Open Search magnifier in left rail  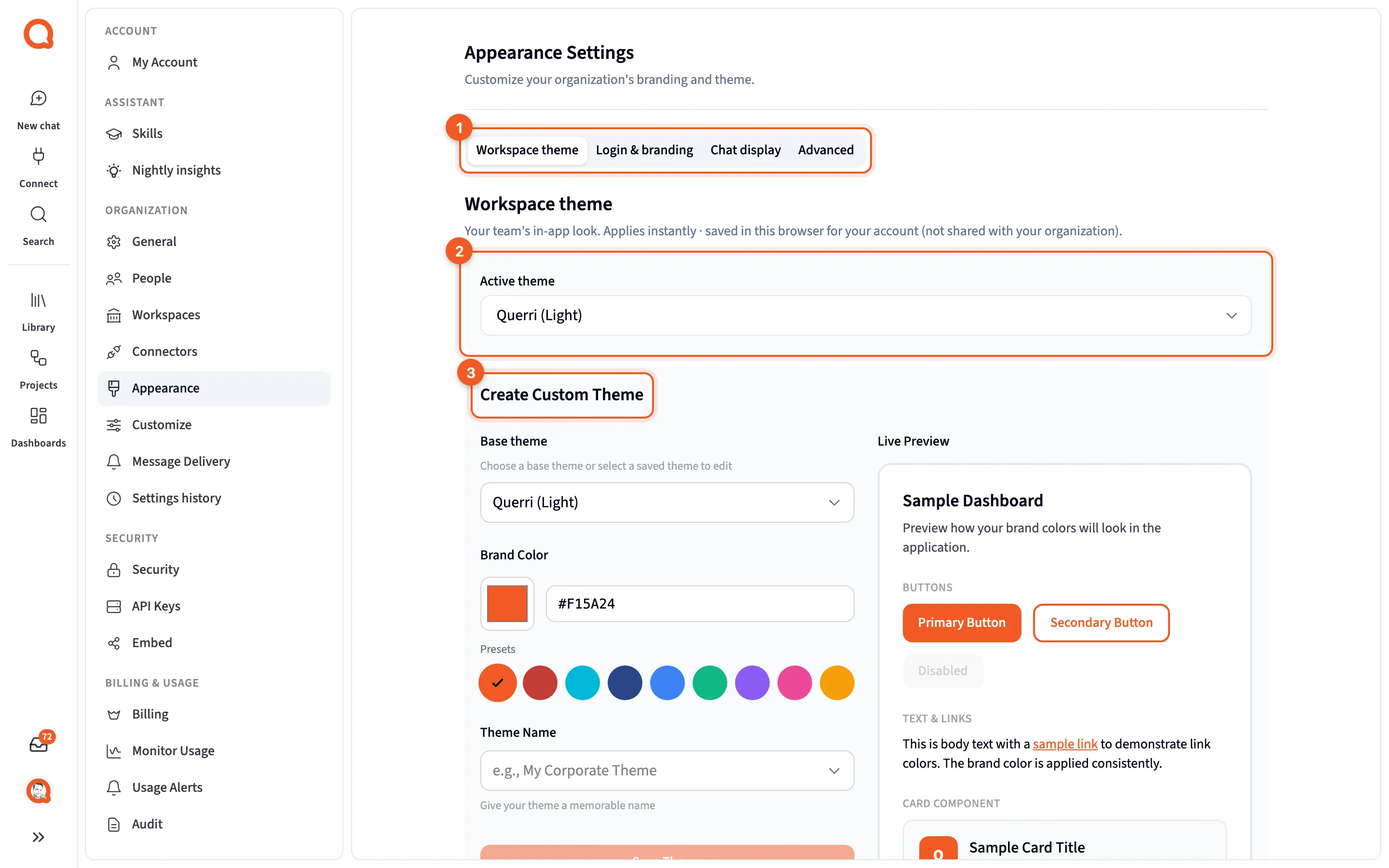click(39, 214)
